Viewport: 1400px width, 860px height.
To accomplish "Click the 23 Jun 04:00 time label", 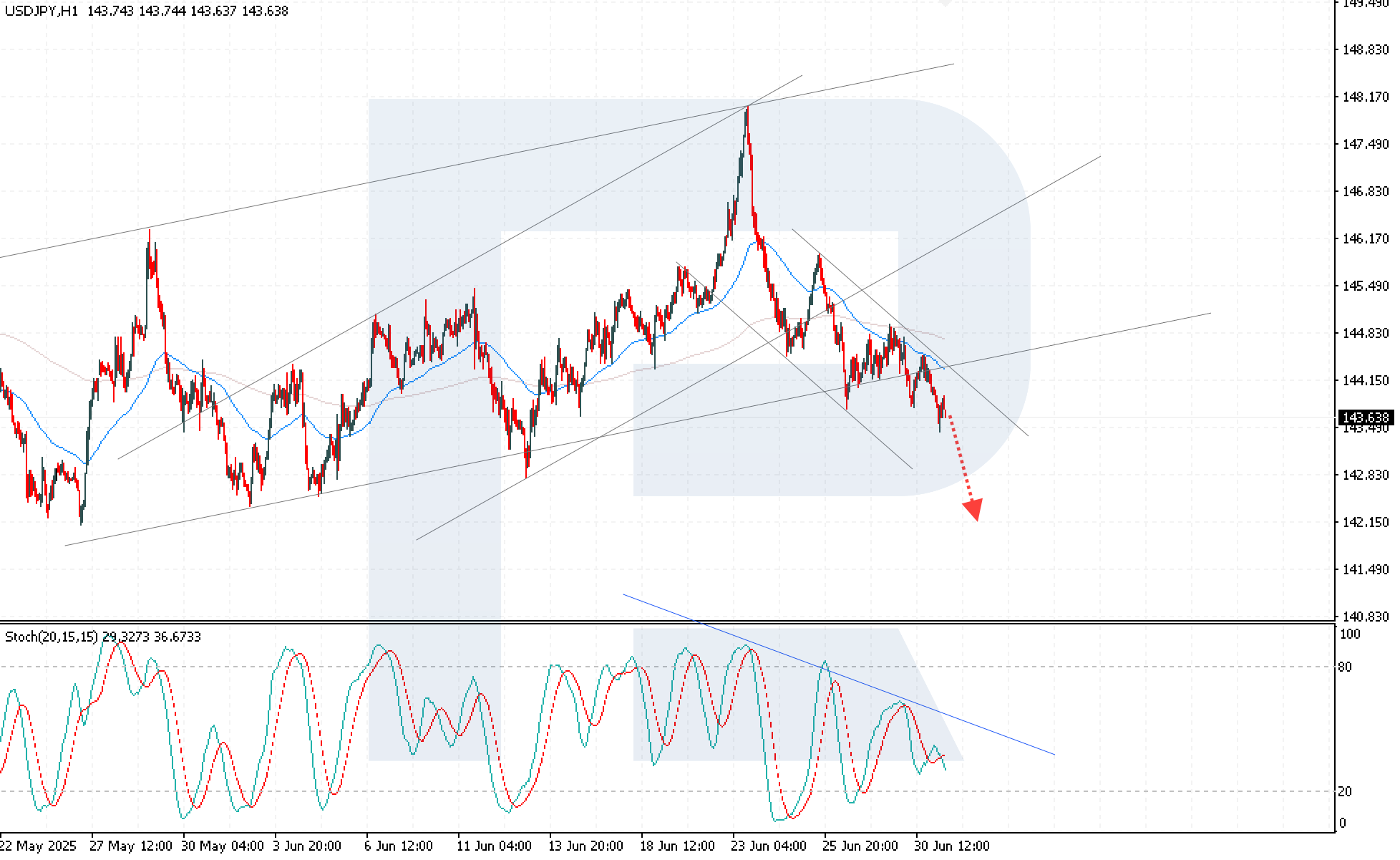I will (x=769, y=846).
